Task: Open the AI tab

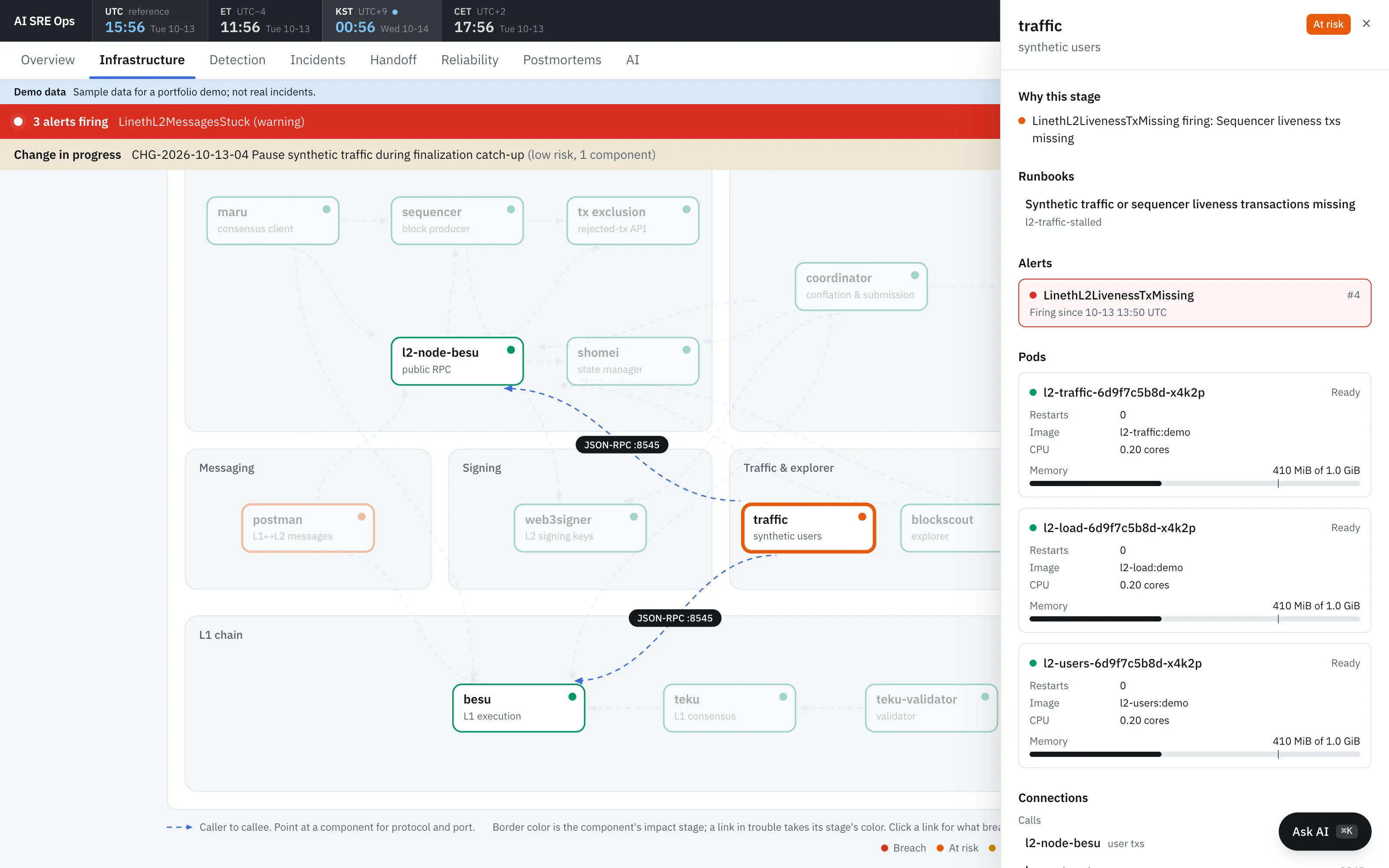Action: (632, 60)
